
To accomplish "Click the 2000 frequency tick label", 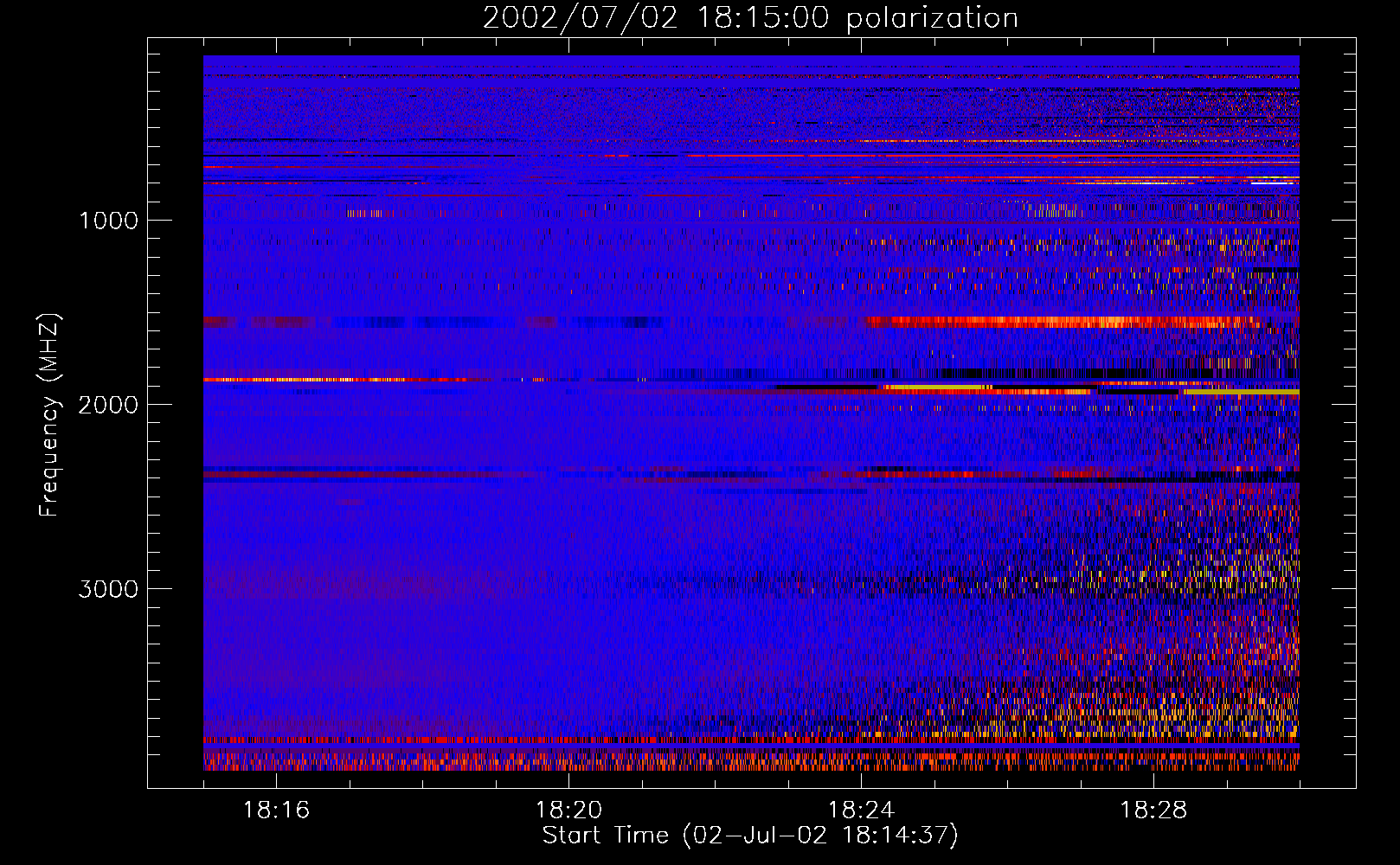I will click(108, 405).
